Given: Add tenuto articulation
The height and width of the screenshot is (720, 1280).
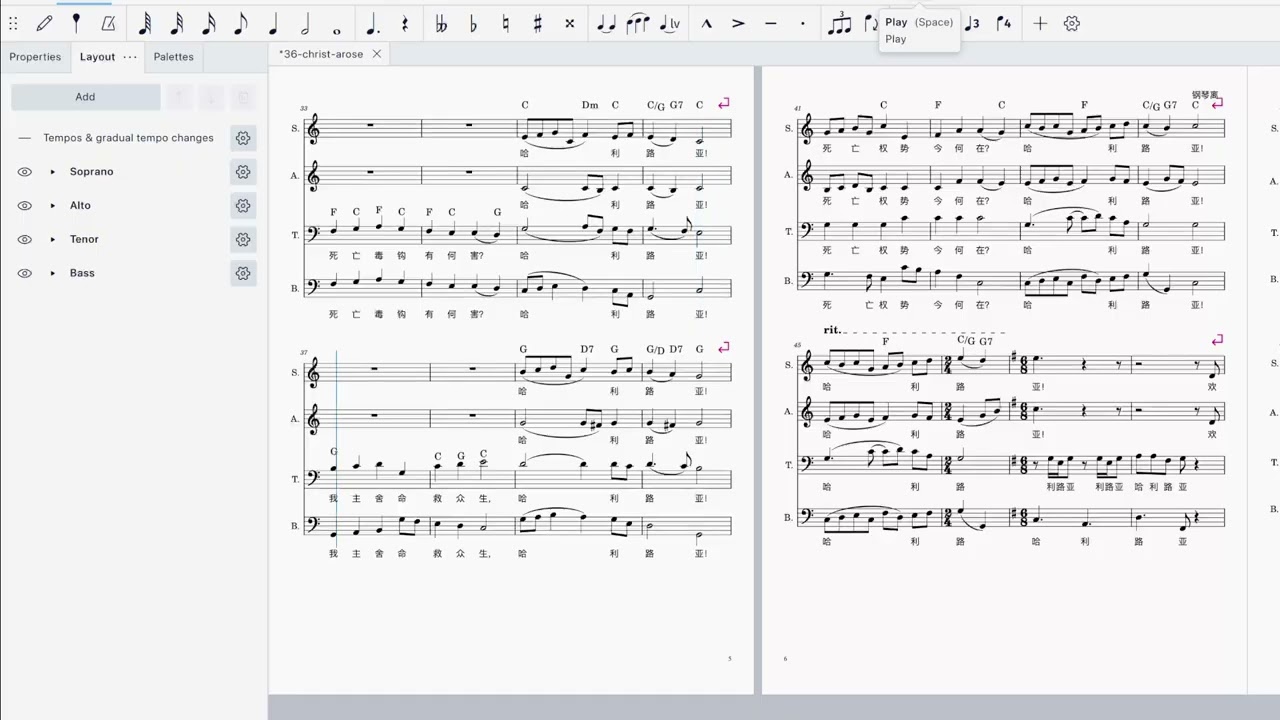Looking at the screenshot, I should (770, 23).
